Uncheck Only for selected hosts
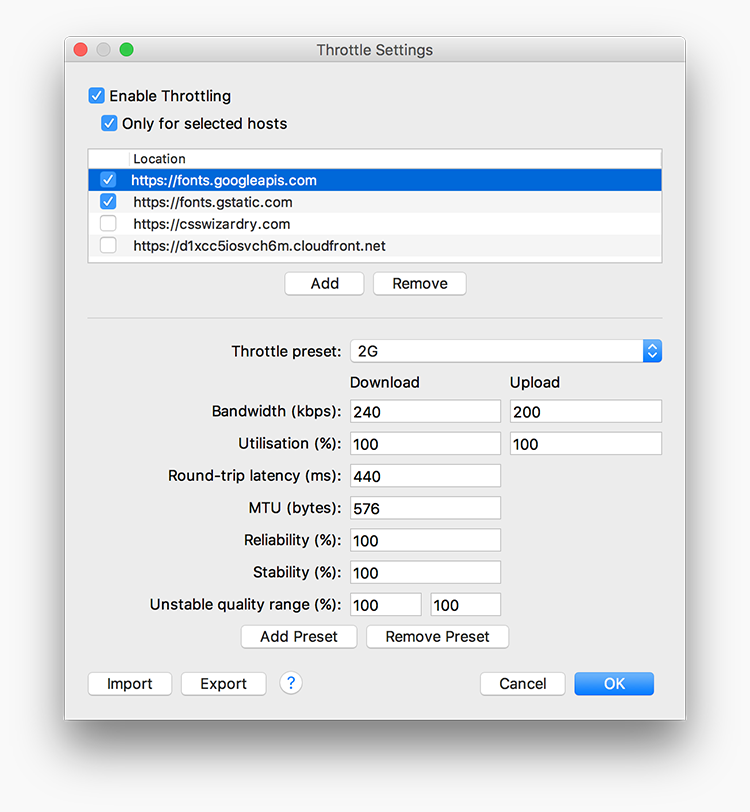 click(x=109, y=124)
